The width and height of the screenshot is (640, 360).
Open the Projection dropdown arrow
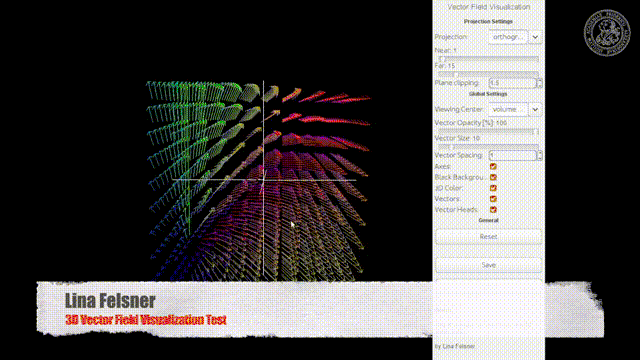tap(535, 37)
